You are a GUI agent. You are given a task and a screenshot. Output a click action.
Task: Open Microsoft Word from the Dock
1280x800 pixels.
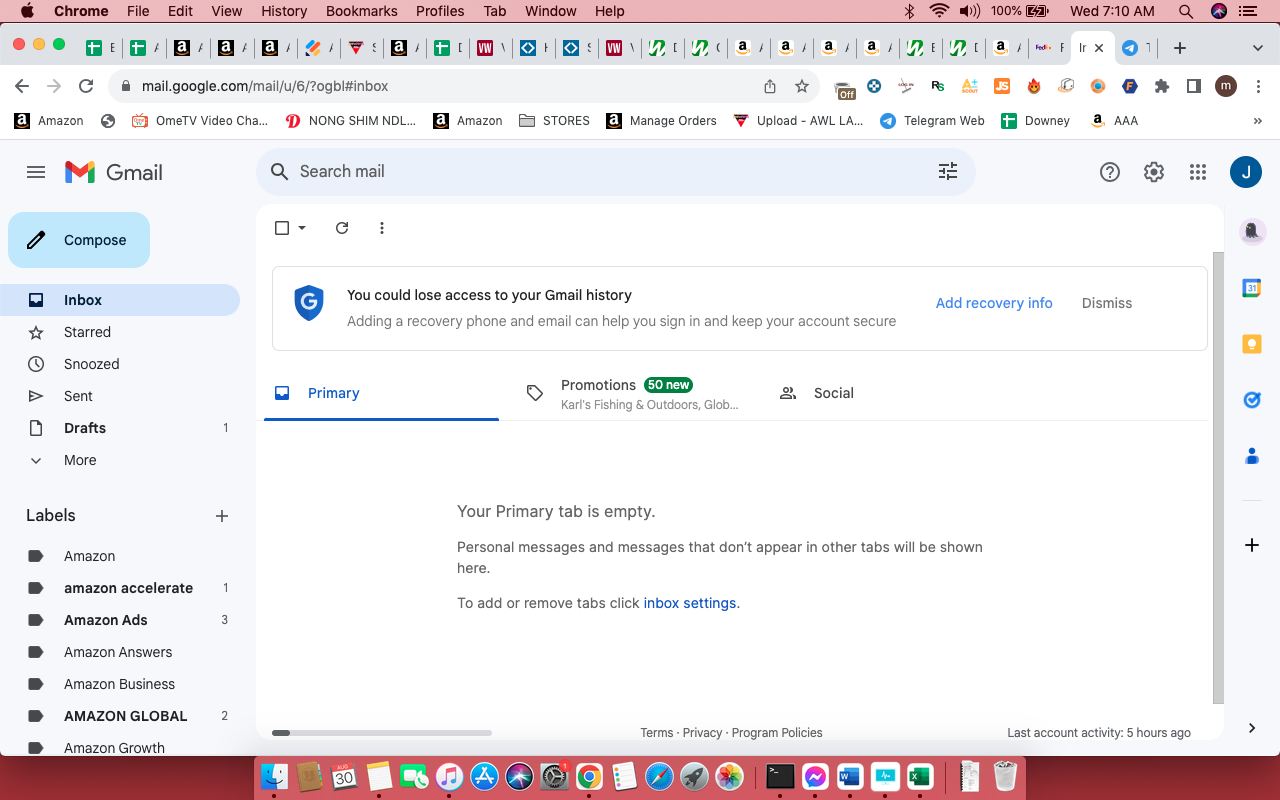click(850, 776)
